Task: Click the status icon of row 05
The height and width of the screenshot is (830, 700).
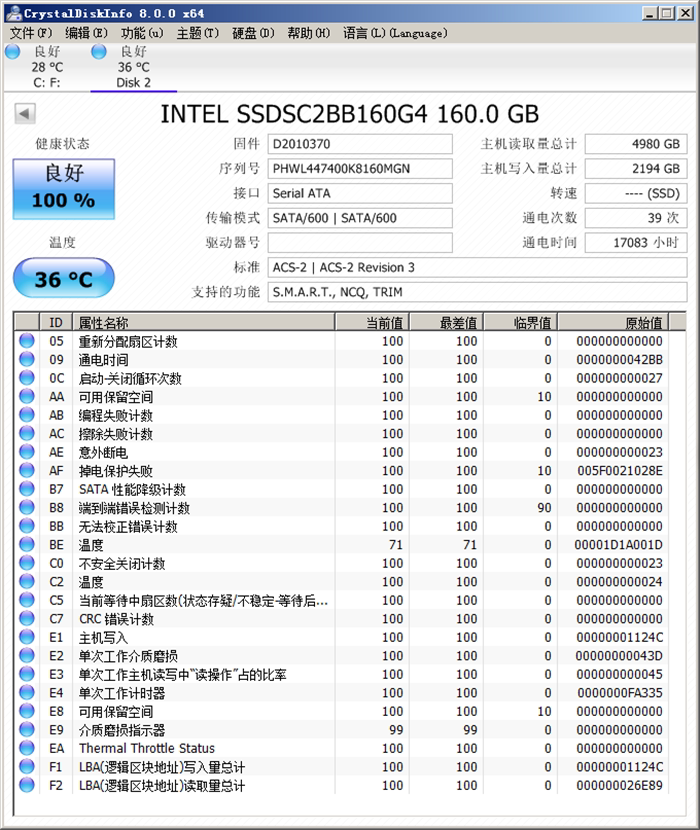Action: click(x=27, y=340)
